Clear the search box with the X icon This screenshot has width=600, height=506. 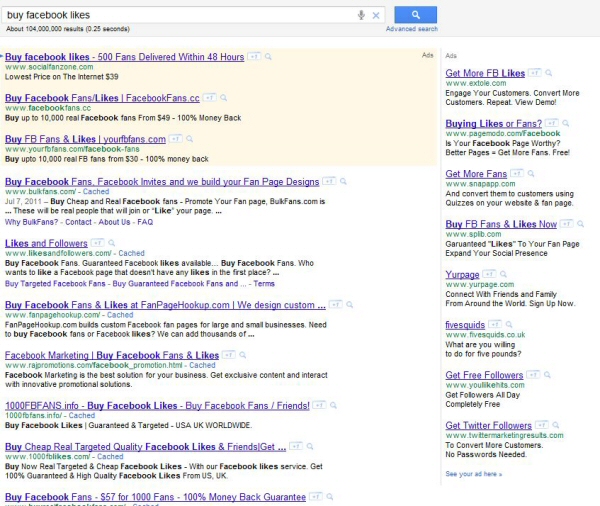pos(376,15)
